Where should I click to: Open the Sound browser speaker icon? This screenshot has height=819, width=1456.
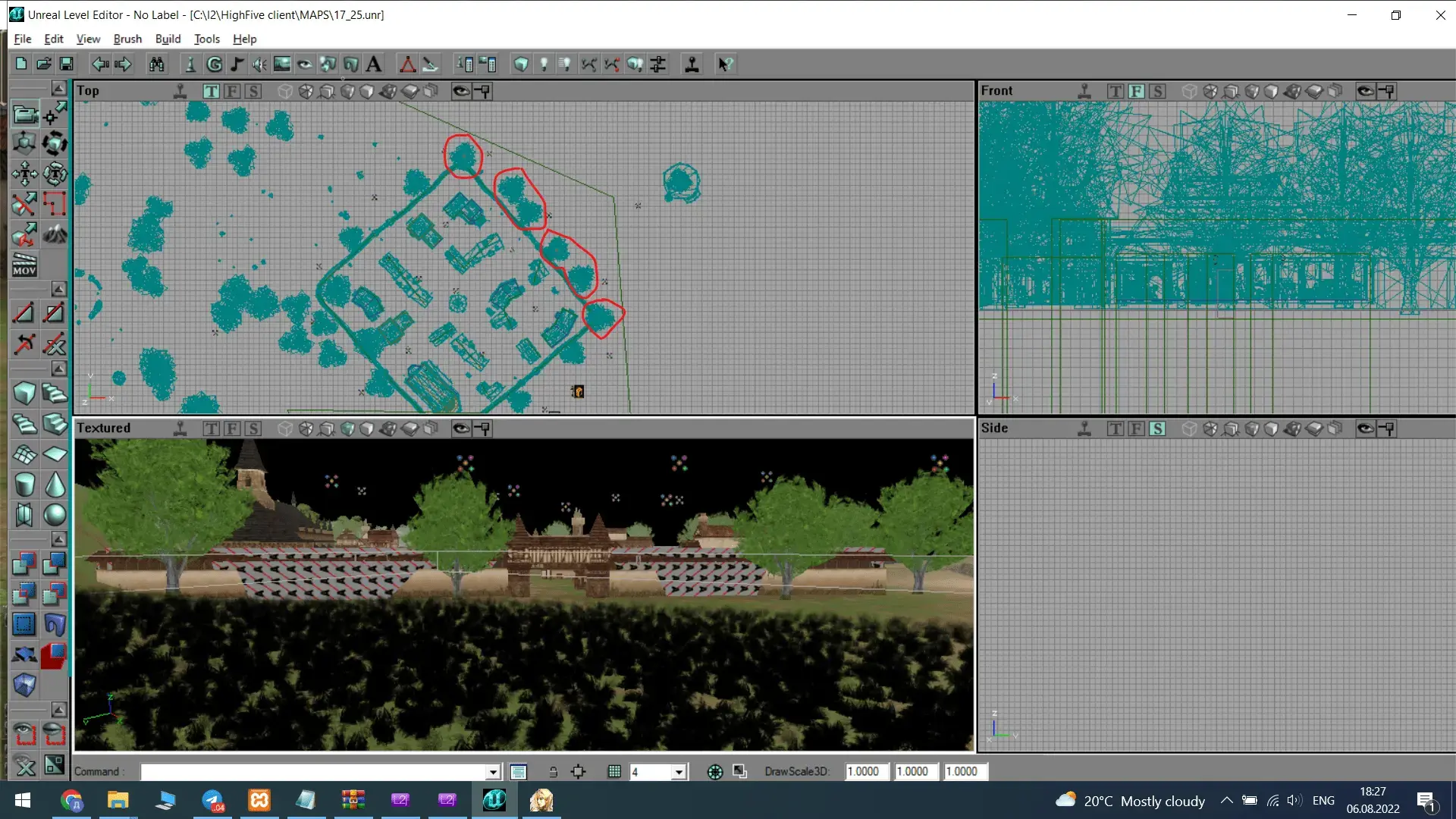(259, 64)
